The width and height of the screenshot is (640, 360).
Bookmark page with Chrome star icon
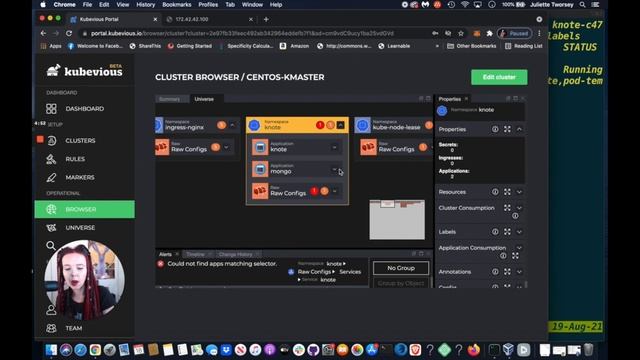(x=461, y=33)
